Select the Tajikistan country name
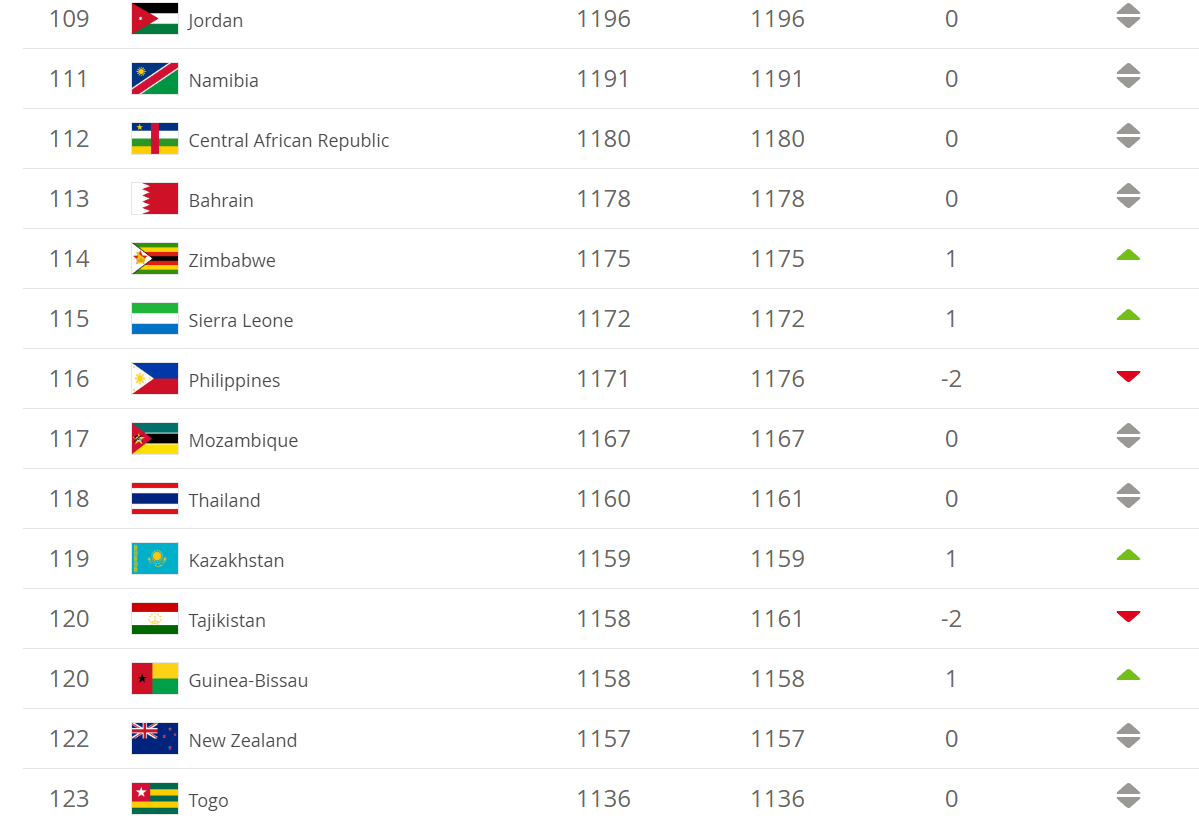Image resolution: width=1199 pixels, height=828 pixels. pyautogui.click(x=227, y=621)
